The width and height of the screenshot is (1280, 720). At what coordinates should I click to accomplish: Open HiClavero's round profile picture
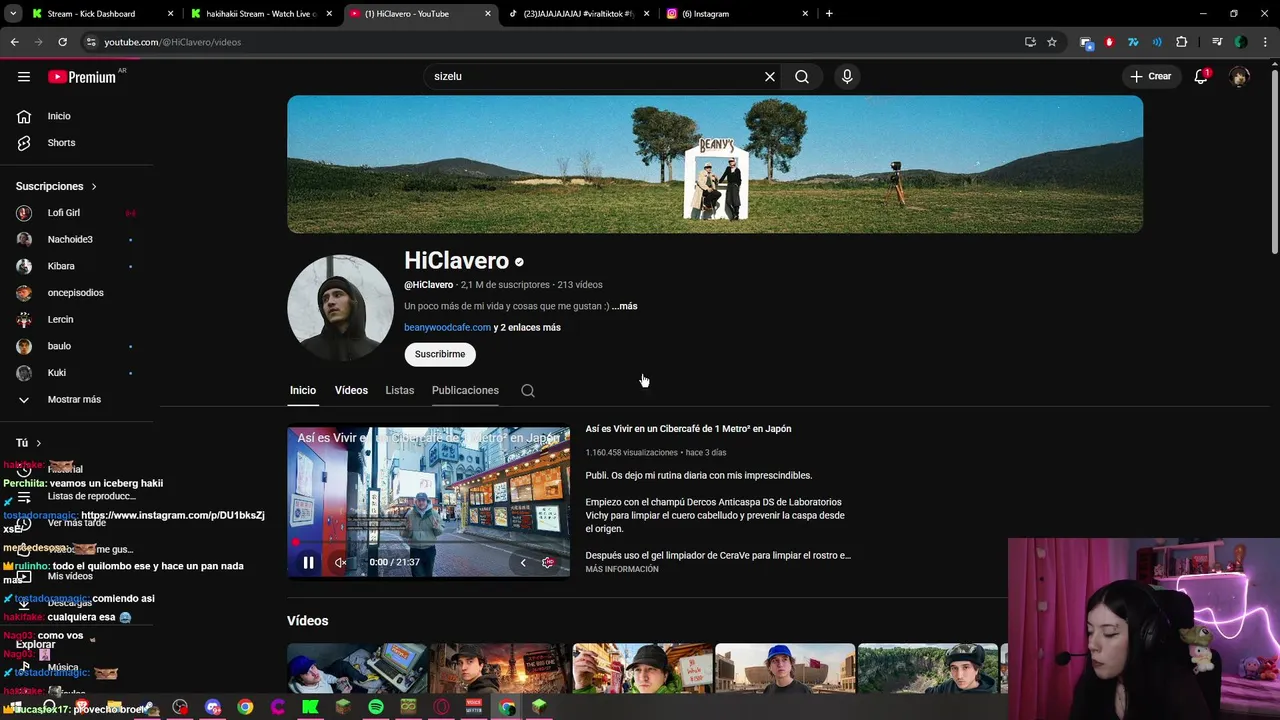340,307
